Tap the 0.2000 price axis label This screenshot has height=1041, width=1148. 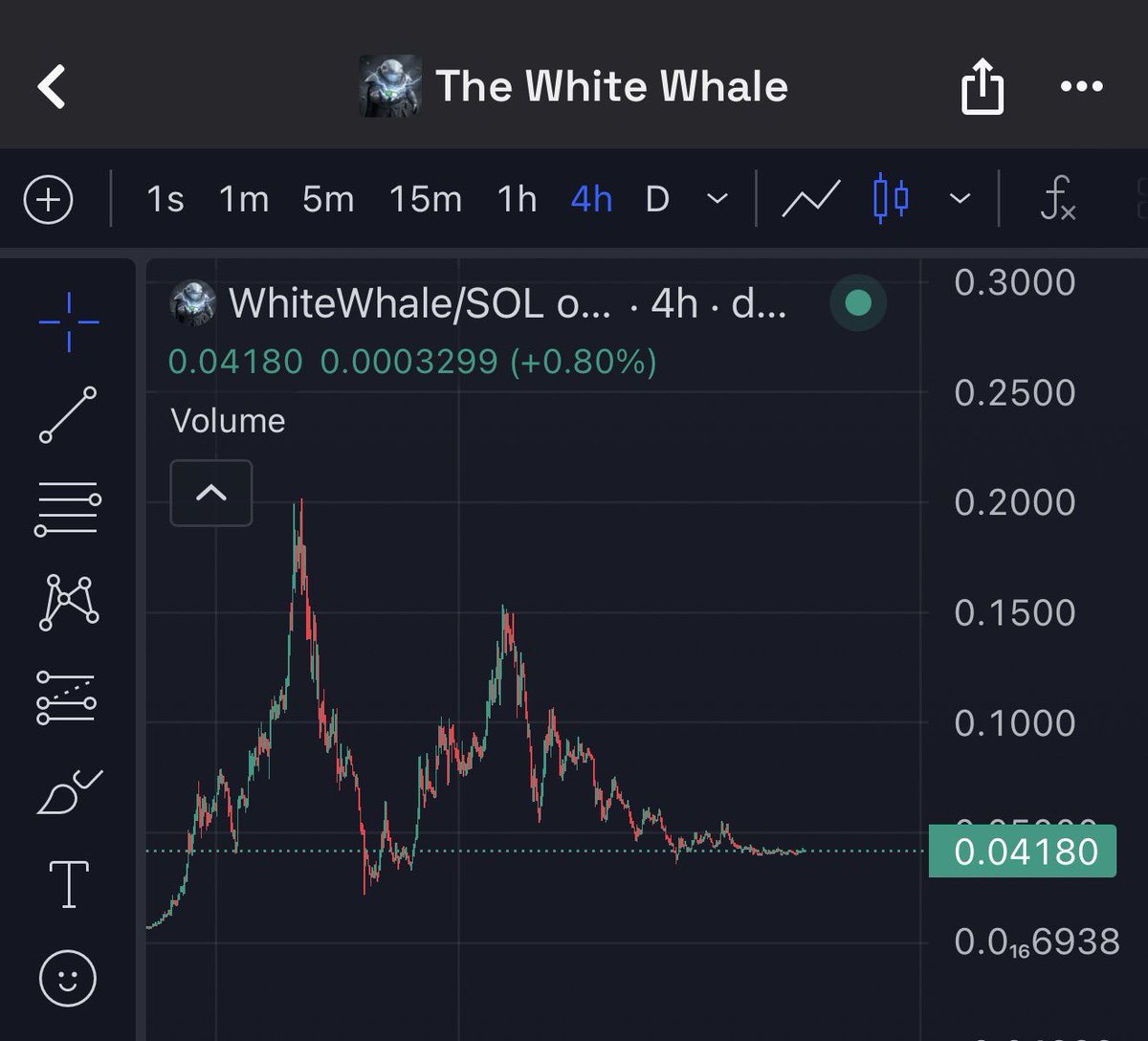click(1015, 502)
